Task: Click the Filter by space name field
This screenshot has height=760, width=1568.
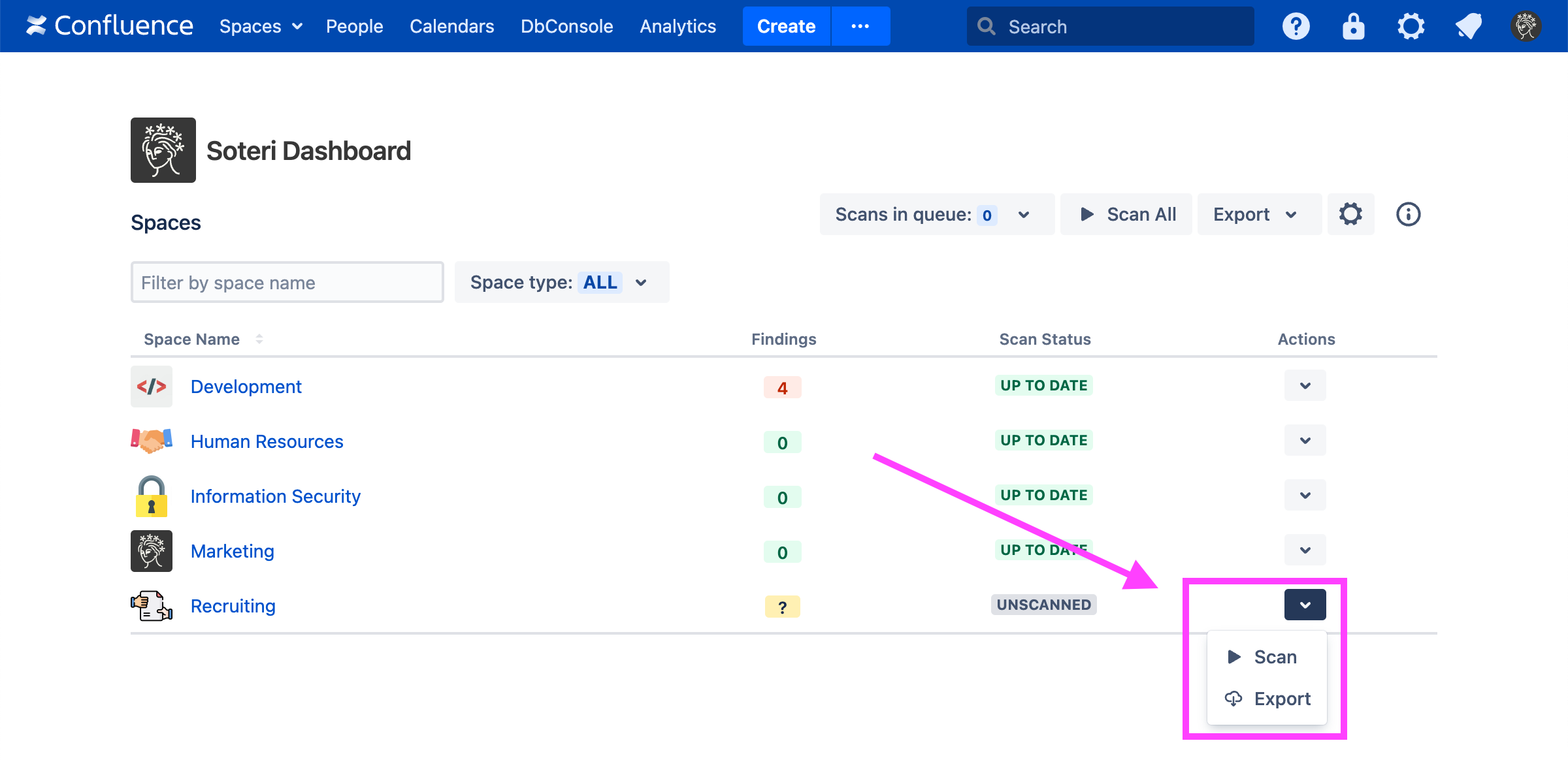Action: [287, 282]
